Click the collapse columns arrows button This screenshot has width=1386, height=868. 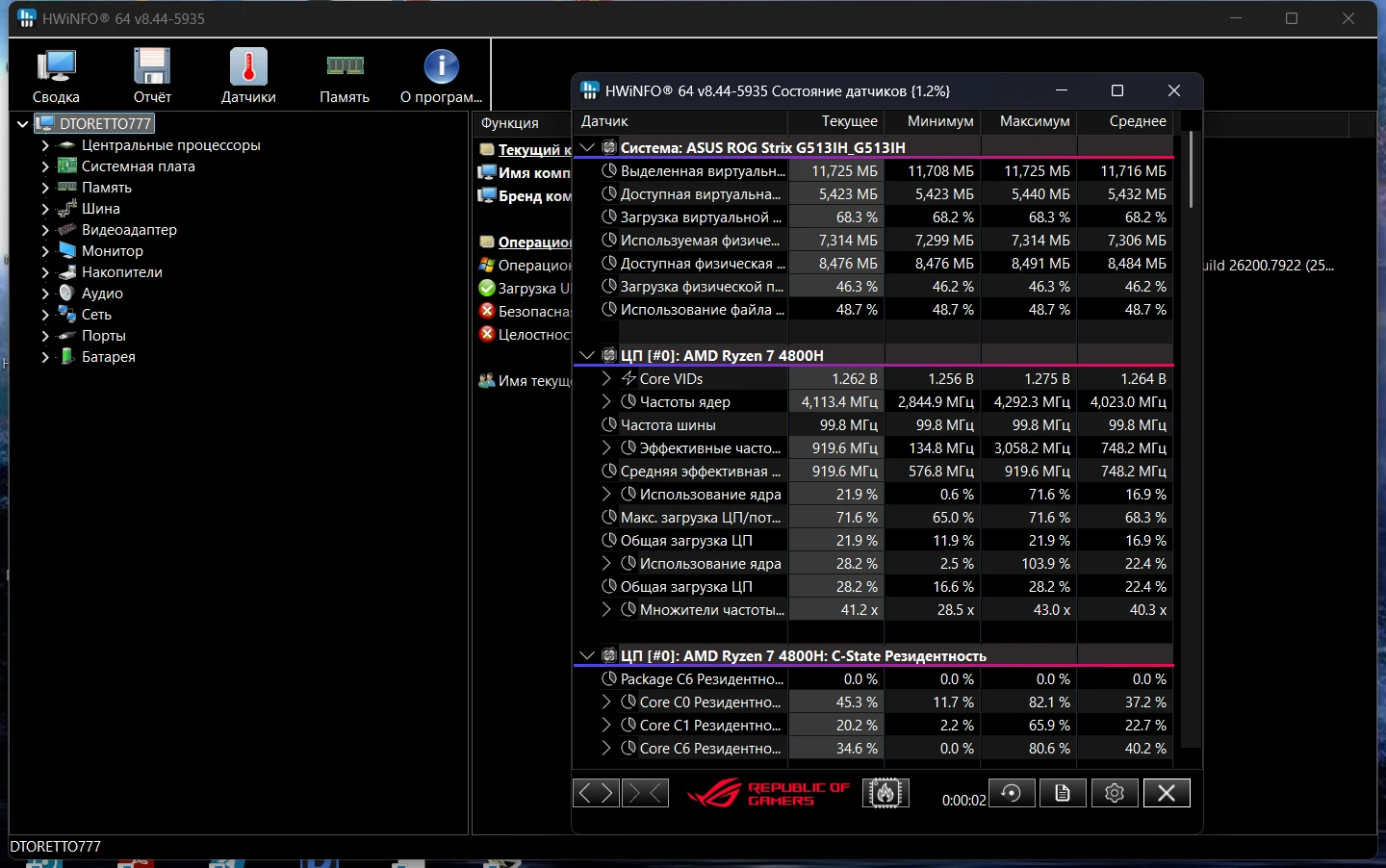coord(646,793)
